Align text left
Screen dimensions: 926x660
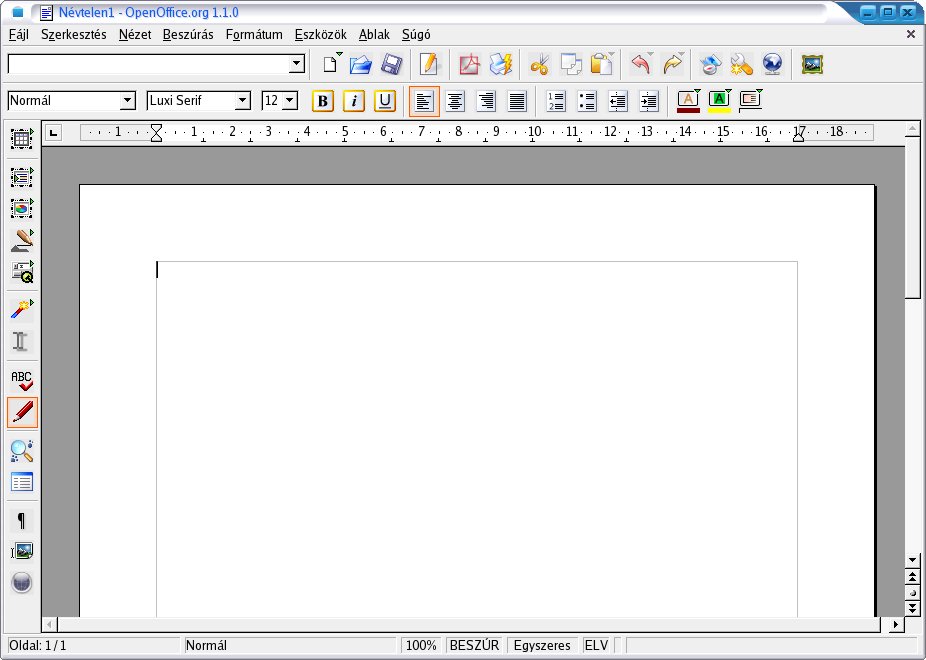point(424,101)
